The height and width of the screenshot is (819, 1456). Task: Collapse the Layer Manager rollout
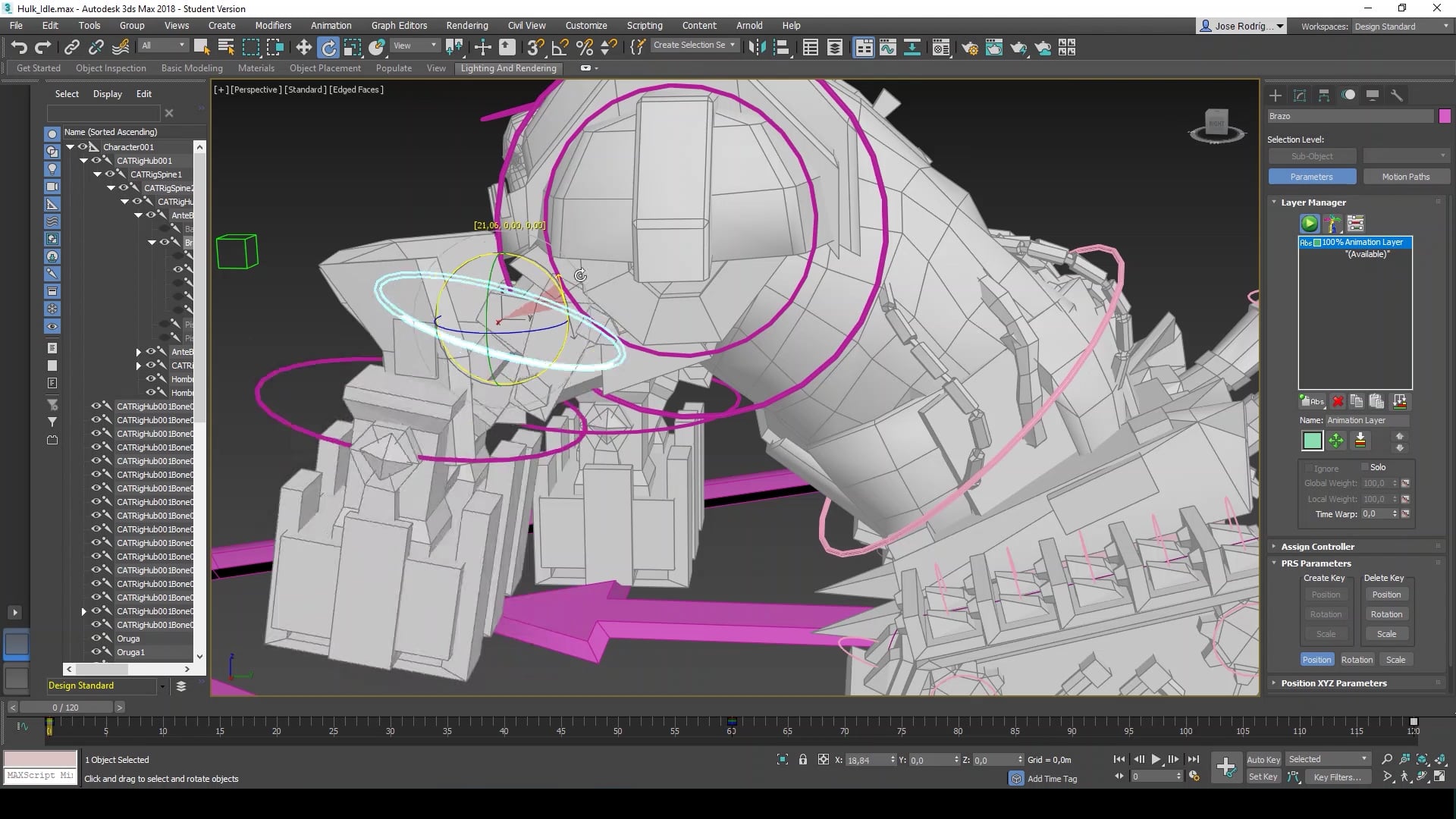coord(1274,202)
